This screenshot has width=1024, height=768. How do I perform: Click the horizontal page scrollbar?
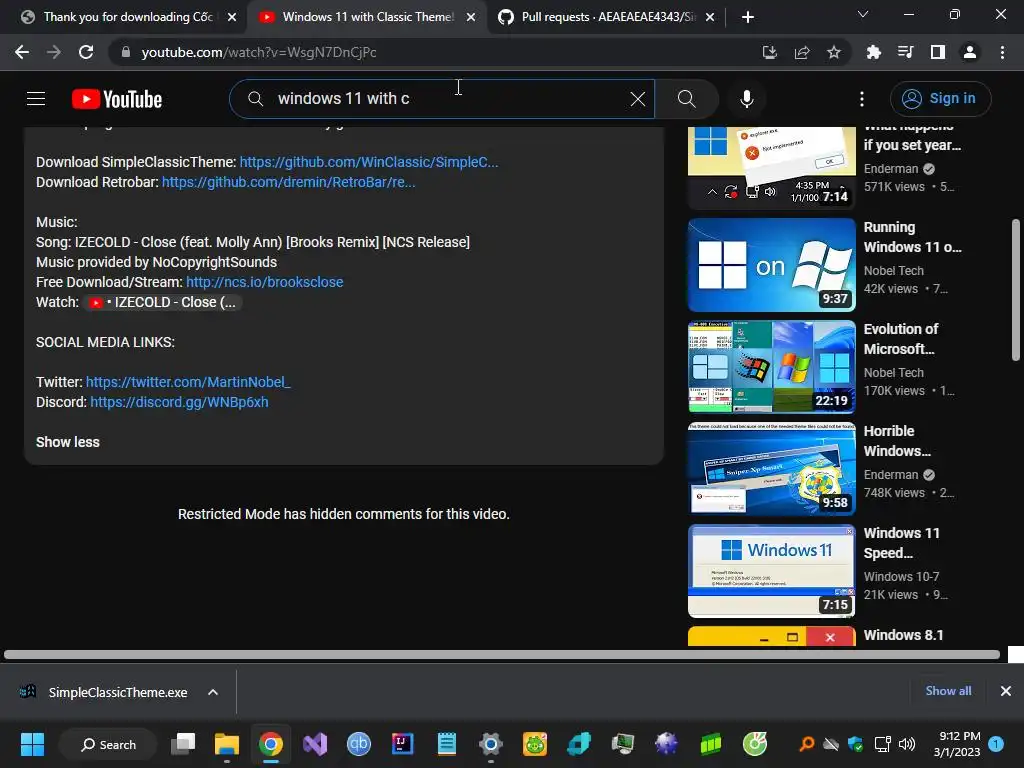(502, 654)
